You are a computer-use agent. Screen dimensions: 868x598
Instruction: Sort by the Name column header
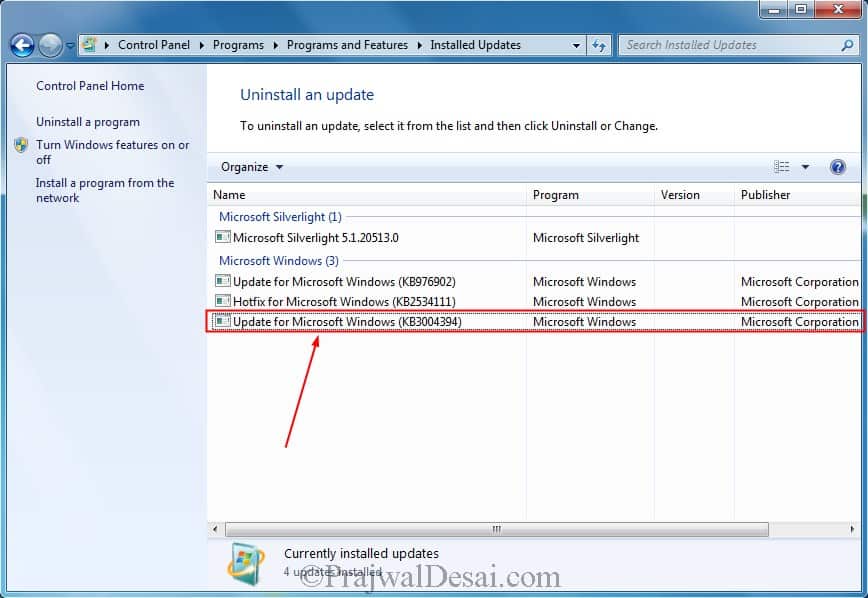point(368,195)
